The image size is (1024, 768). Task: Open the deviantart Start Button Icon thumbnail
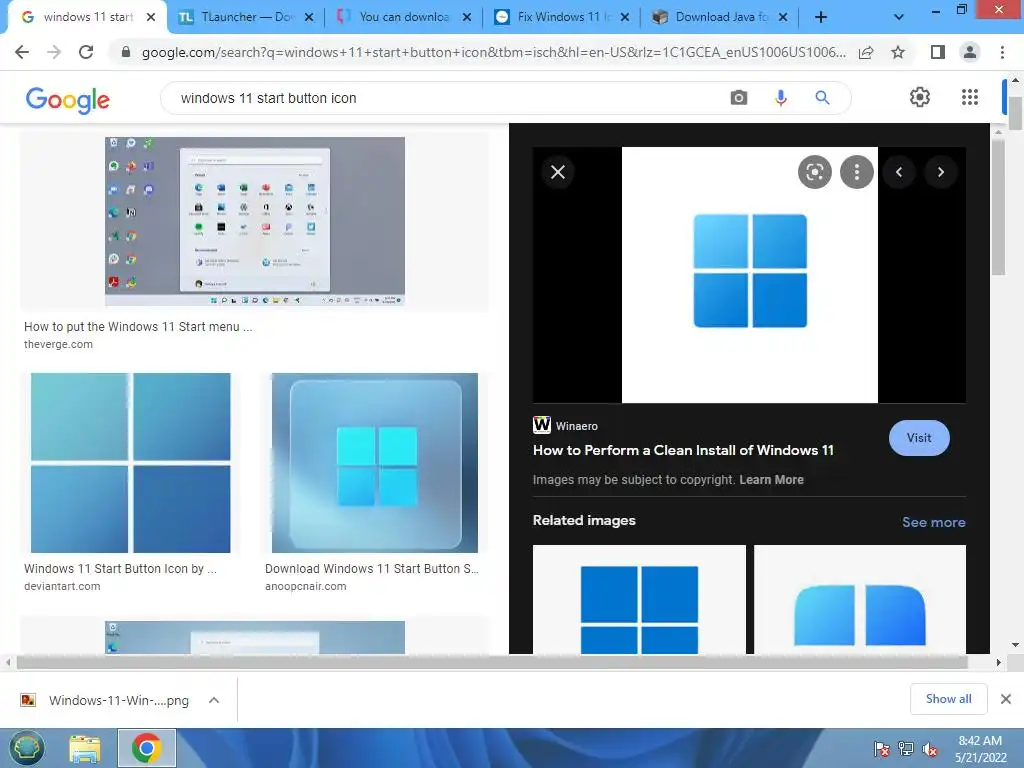tap(131, 462)
